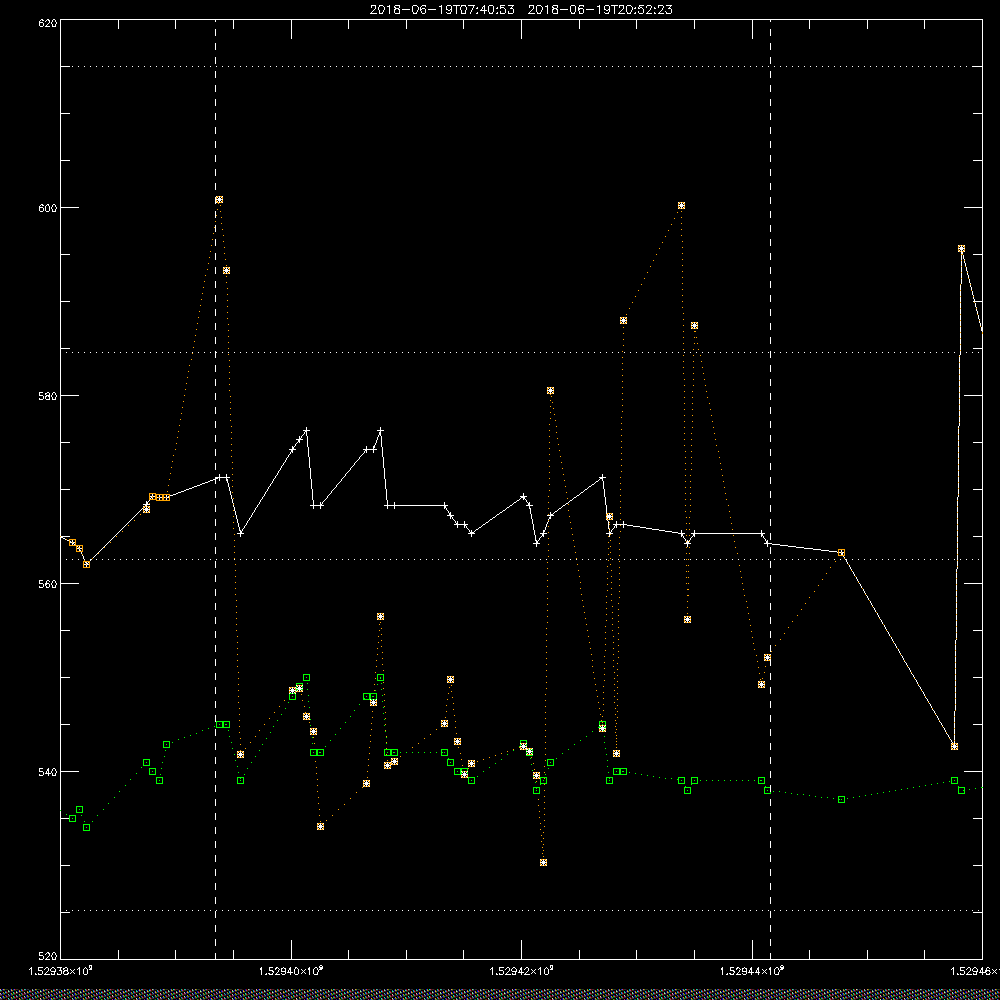Select the y-axis label 520
Image resolution: width=1000 pixels, height=1000 pixels.
[x=49, y=956]
